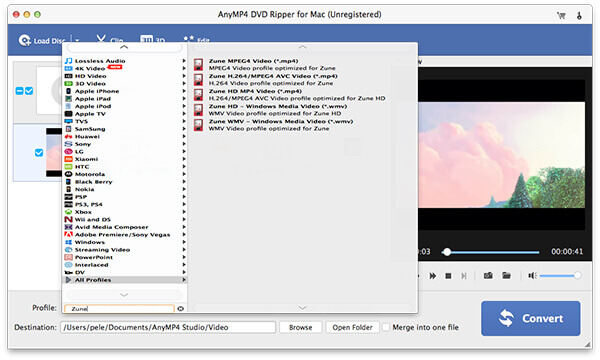Click the Windows logo icon
This screenshot has height=360, width=600.
68,242
